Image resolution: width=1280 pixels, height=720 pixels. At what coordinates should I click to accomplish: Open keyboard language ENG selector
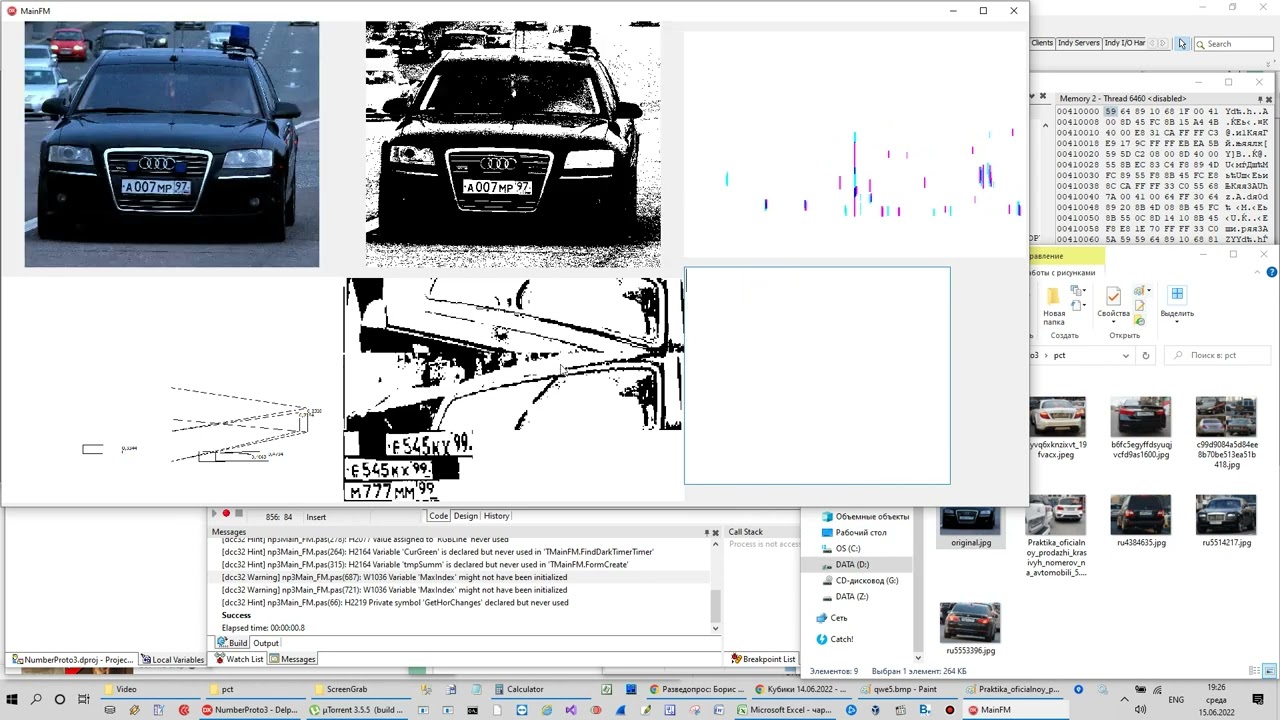(x=1176, y=700)
